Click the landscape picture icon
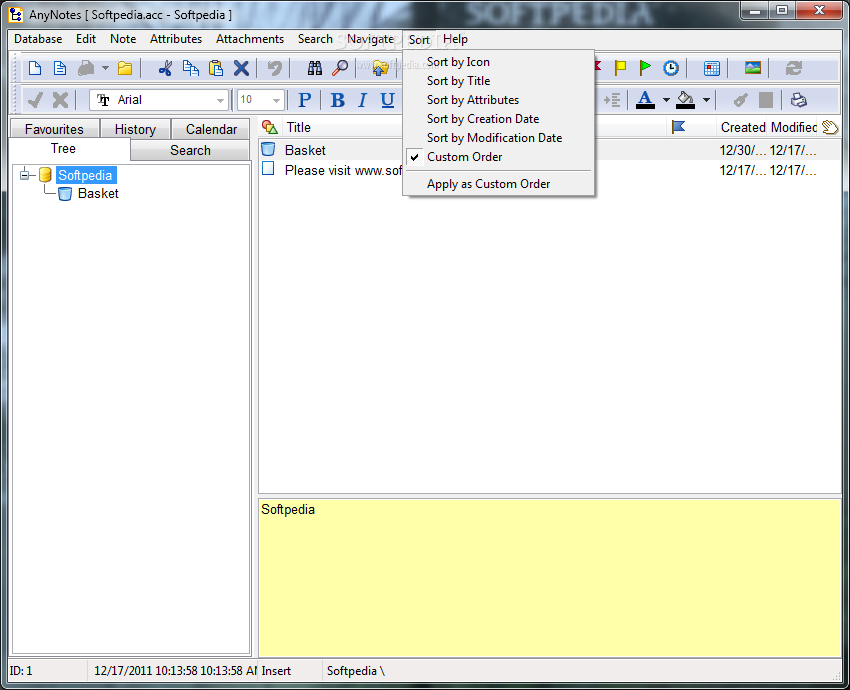 point(752,68)
